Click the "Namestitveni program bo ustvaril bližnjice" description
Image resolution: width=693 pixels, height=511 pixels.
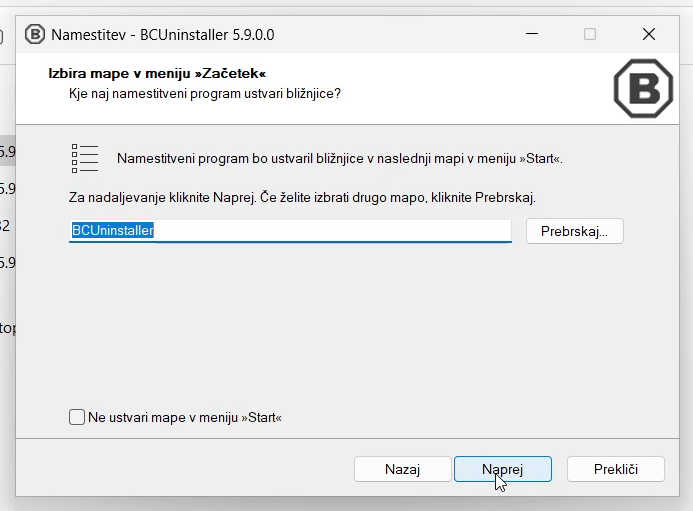click(x=339, y=158)
